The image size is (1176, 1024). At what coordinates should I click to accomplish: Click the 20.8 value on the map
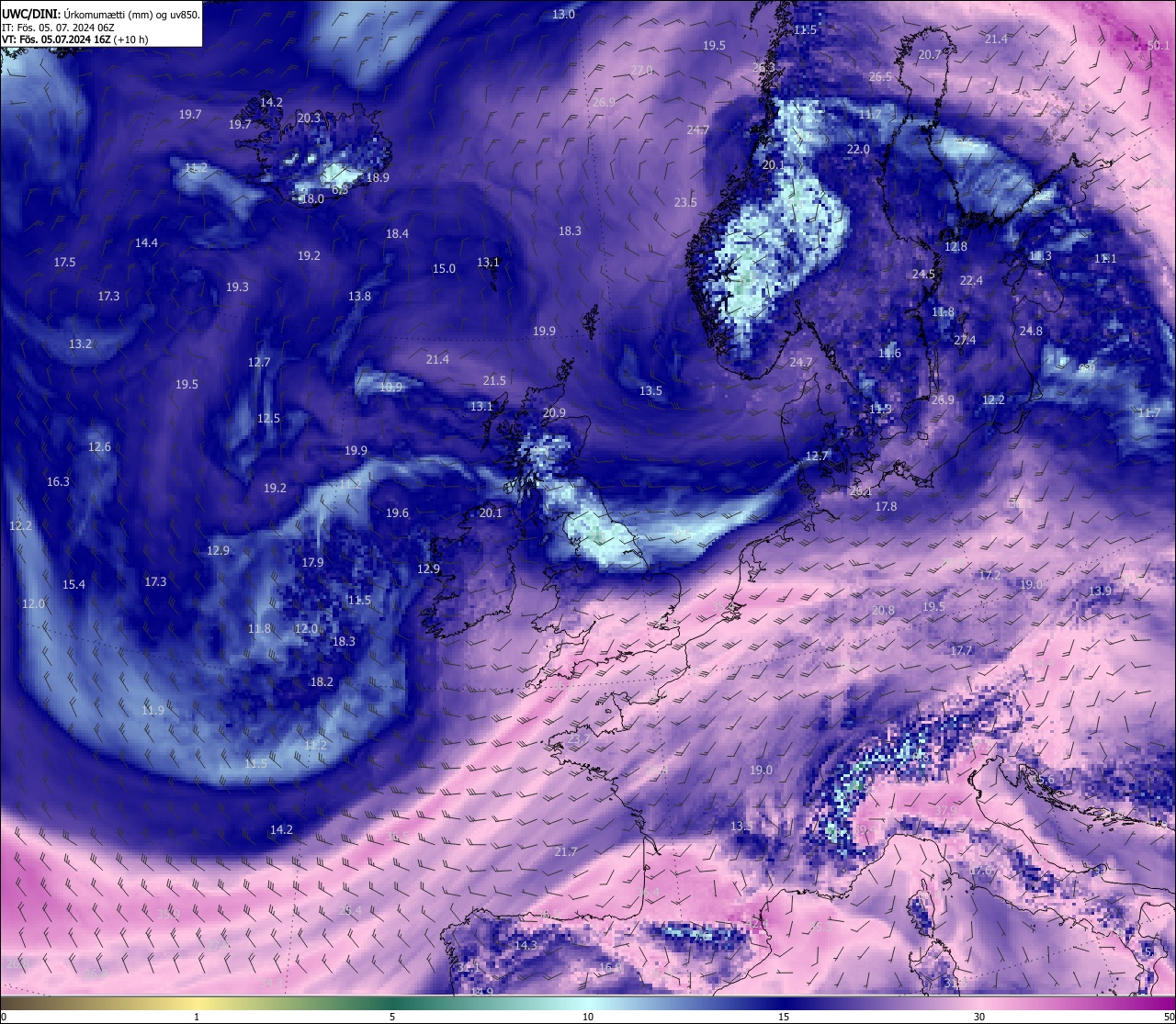tap(883, 611)
